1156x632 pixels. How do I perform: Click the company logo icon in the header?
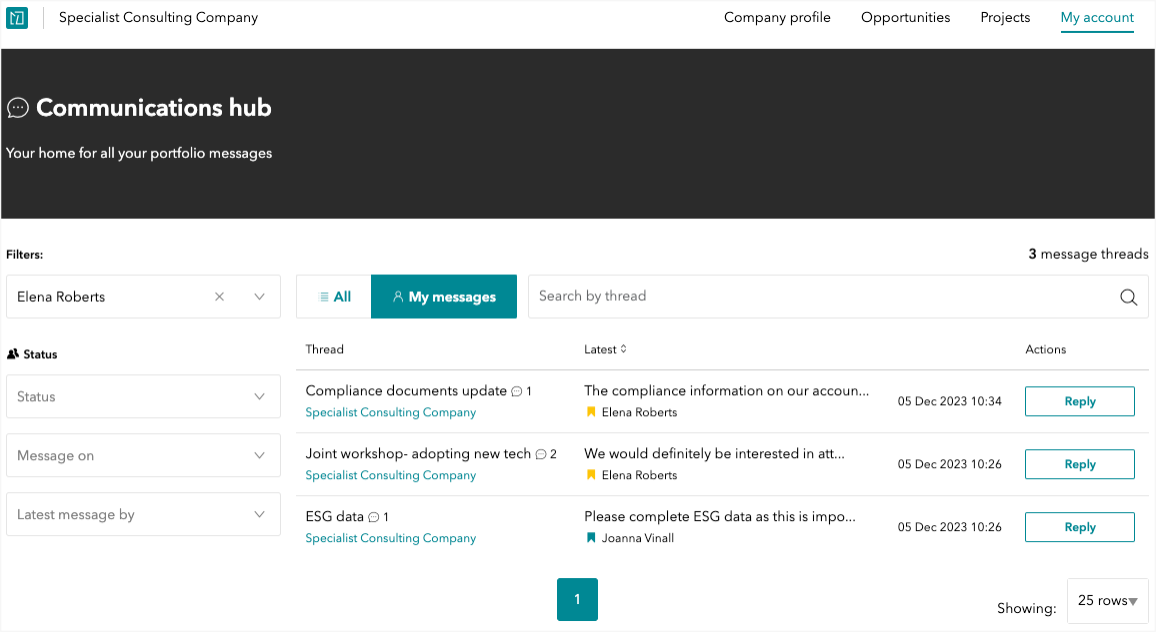tap(16, 18)
